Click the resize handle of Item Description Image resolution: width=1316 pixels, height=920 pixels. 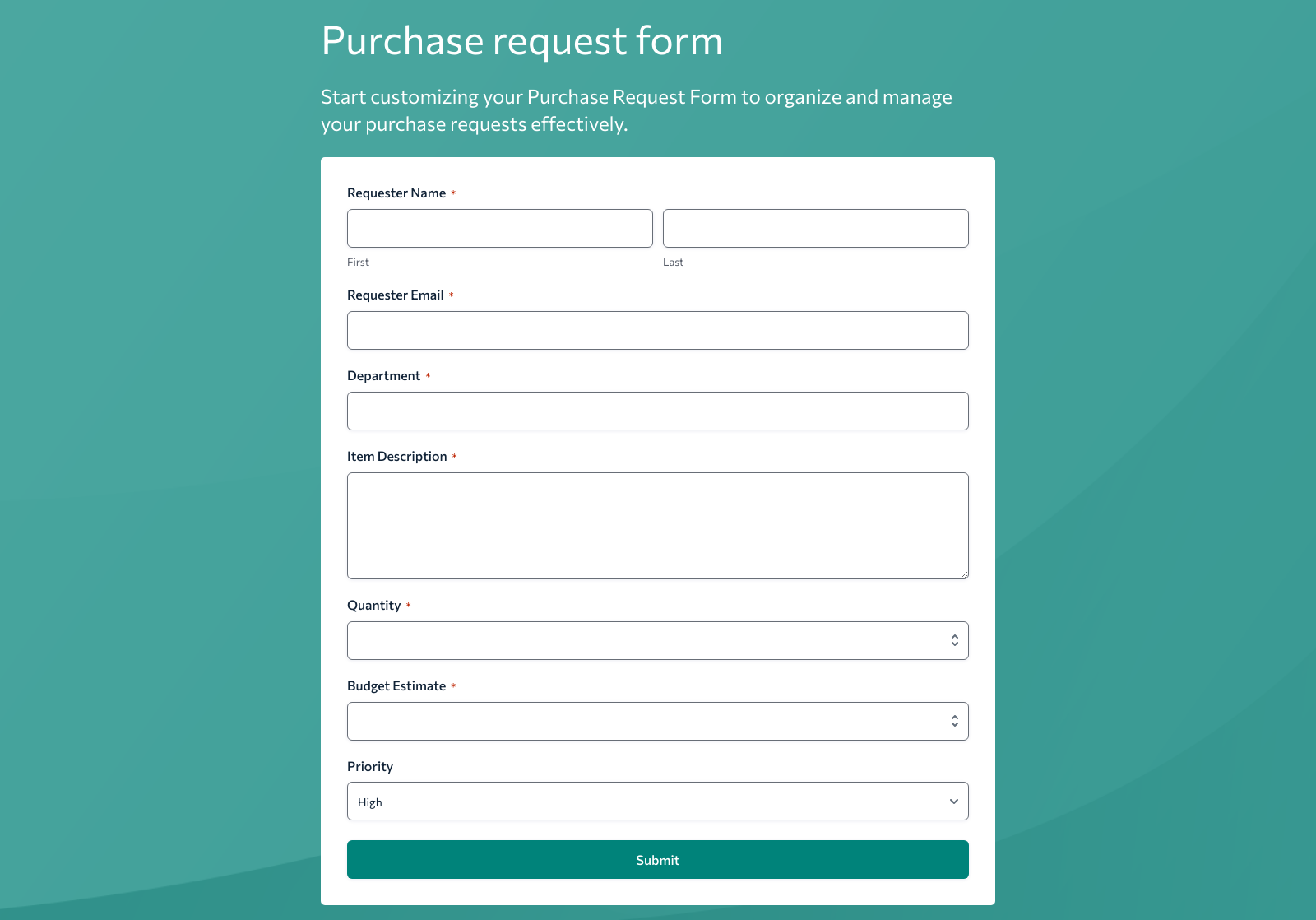point(964,574)
